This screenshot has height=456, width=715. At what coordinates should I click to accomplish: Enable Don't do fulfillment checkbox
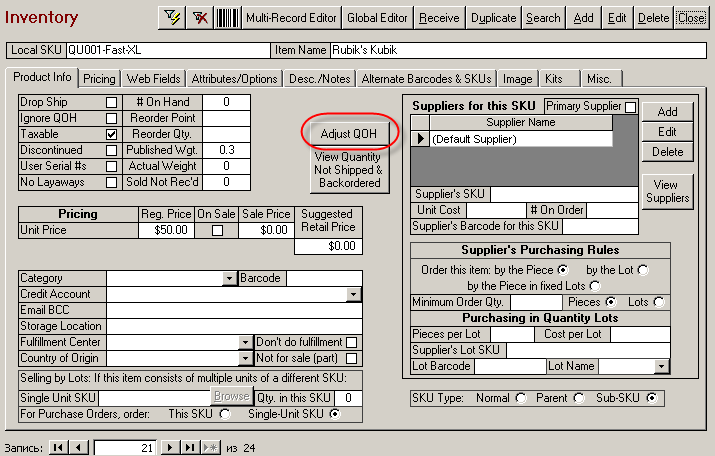point(352,342)
